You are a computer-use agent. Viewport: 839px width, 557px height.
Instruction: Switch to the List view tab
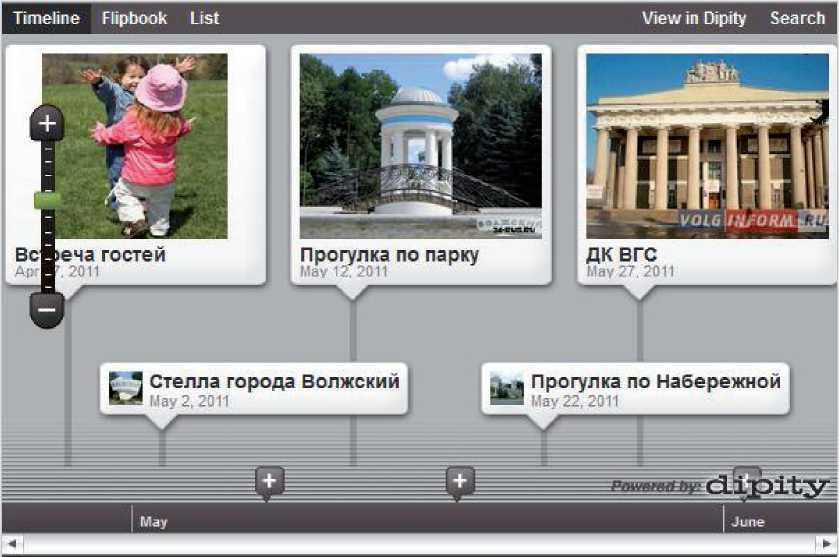[204, 18]
